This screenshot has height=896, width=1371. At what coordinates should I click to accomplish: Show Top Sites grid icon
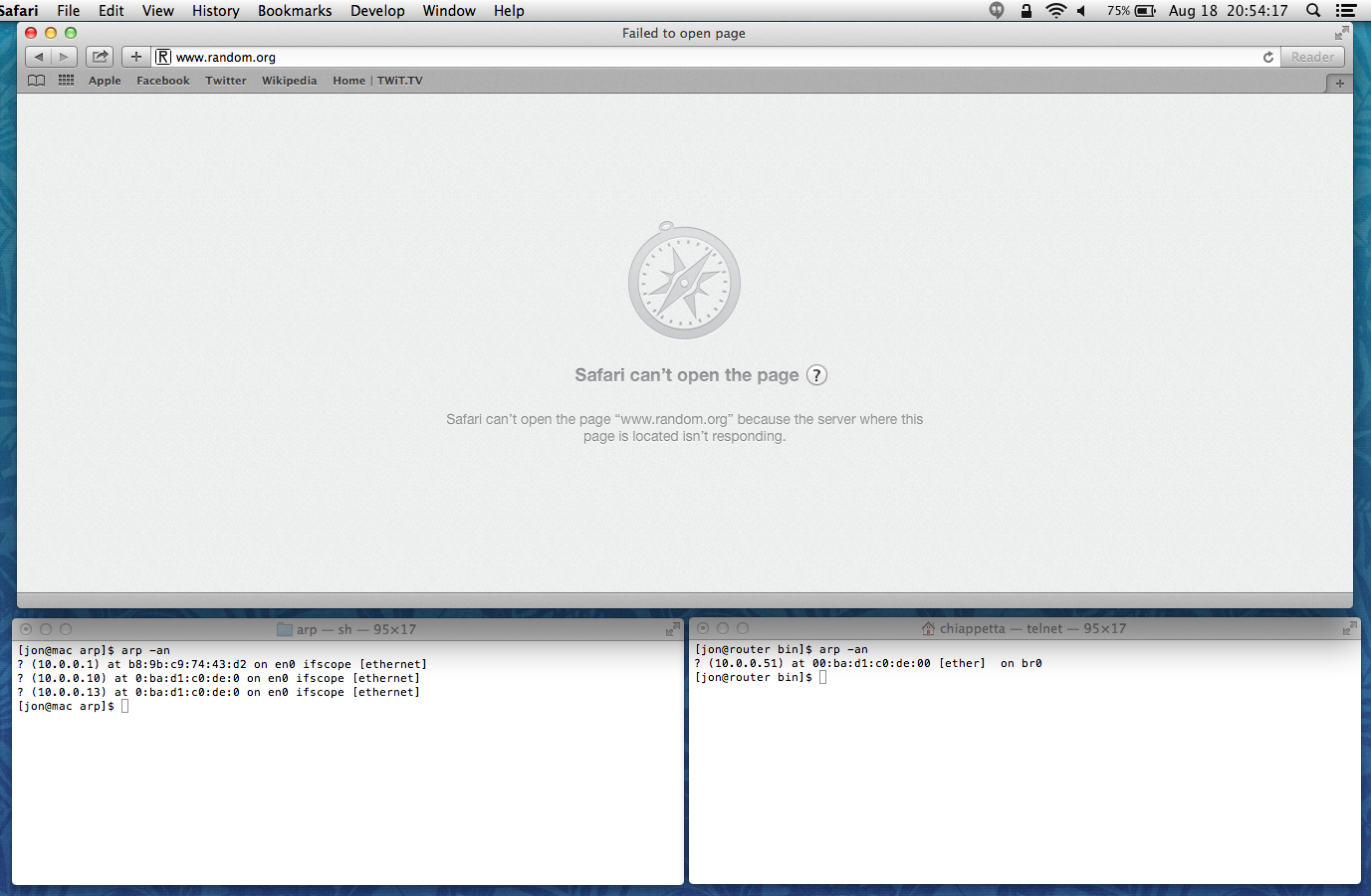(67, 81)
